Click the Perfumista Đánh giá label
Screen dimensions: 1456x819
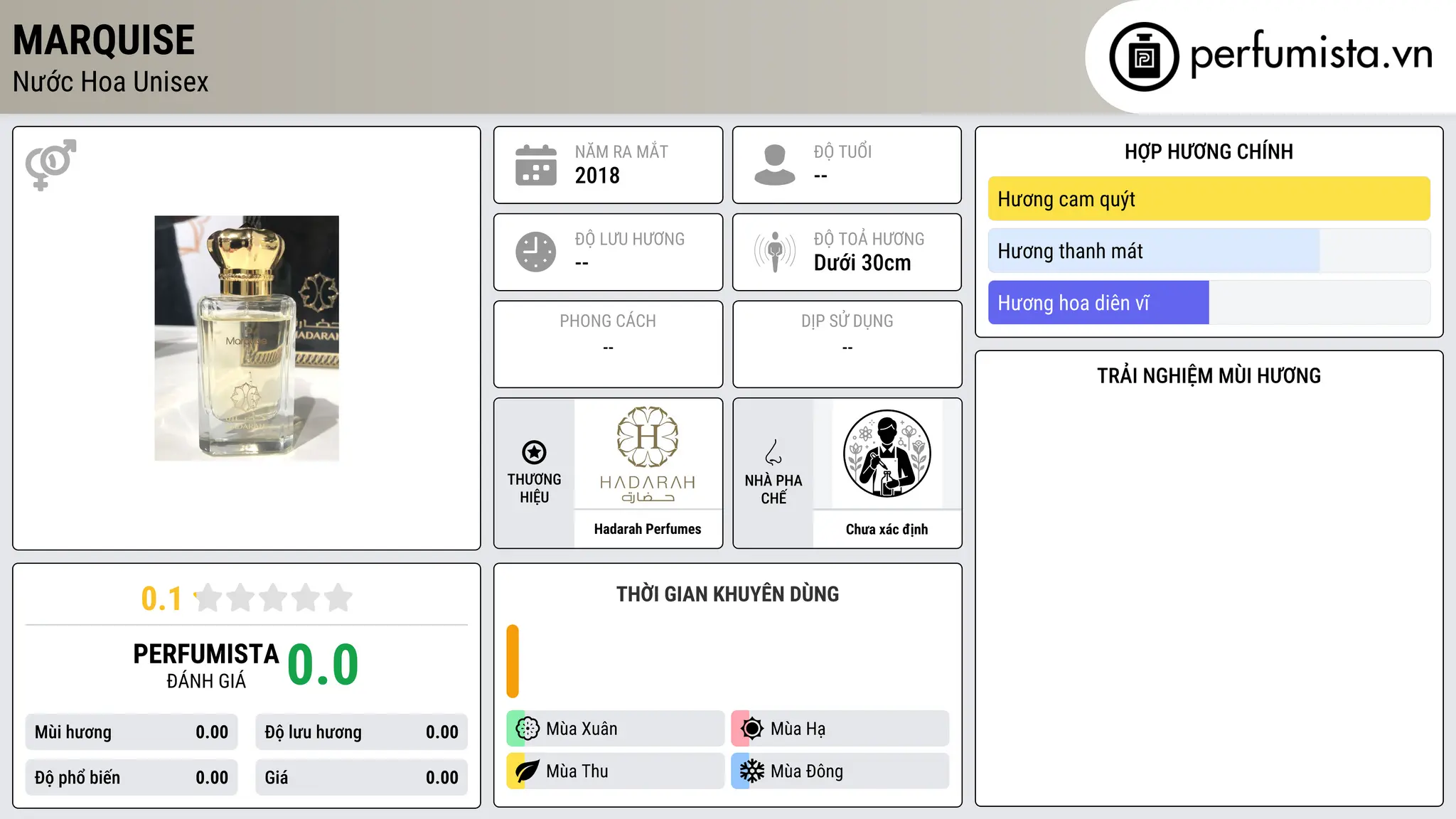coord(206,666)
